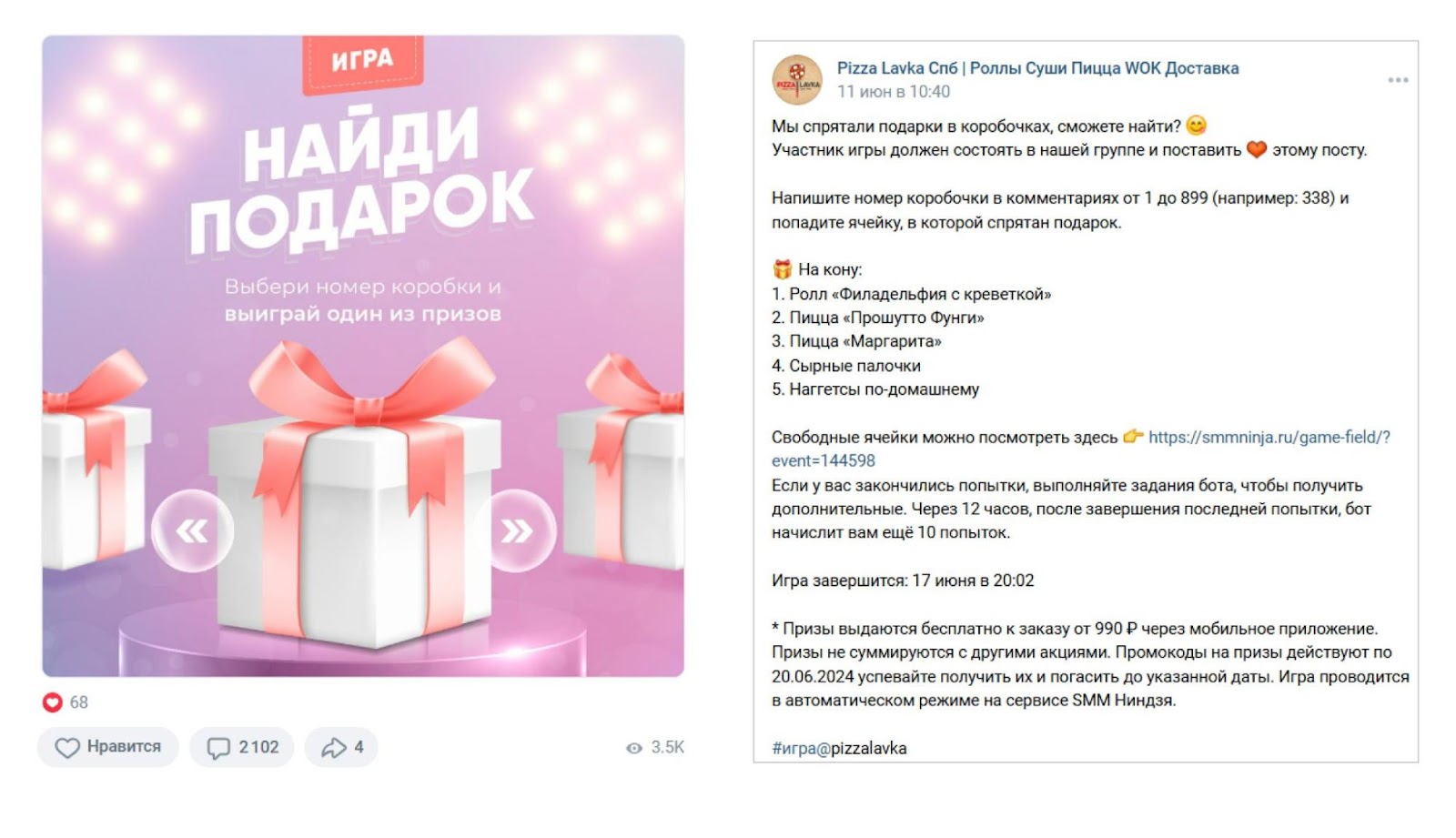
Task: Click the right double-arrow on the gift image
Action: click(516, 531)
